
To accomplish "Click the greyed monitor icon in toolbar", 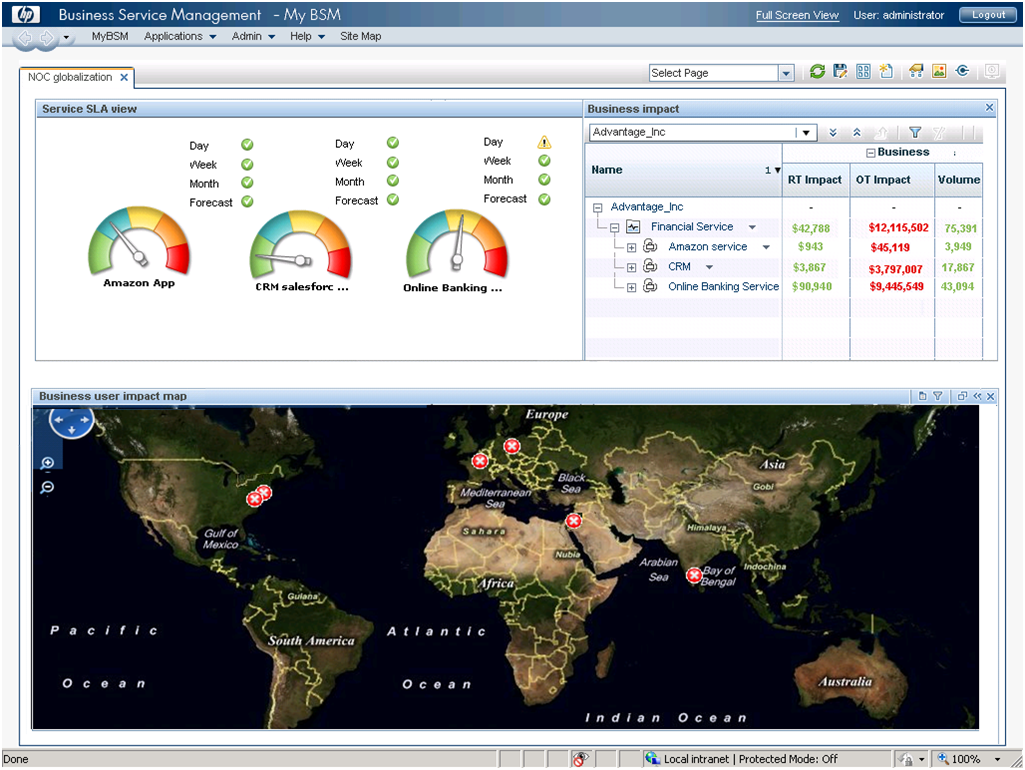I will coord(992,71).
